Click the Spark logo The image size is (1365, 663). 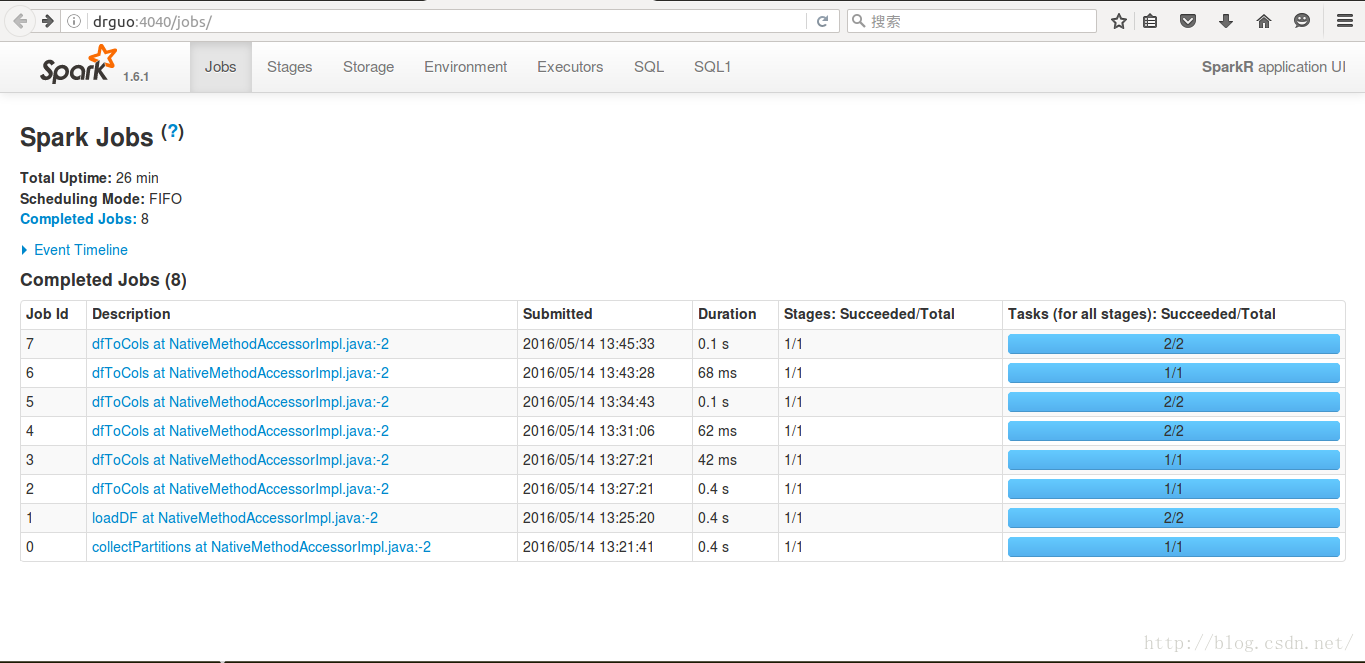pos(79,65)
